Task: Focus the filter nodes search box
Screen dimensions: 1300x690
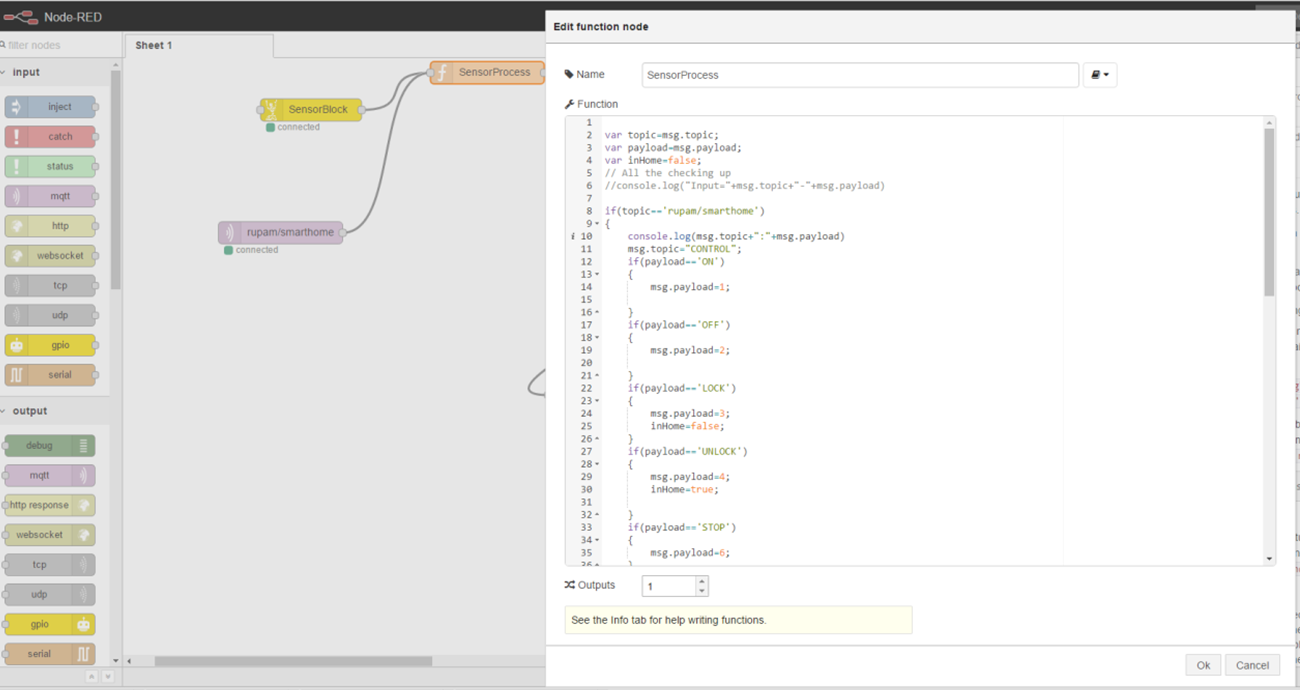Action: pos(58,45)
